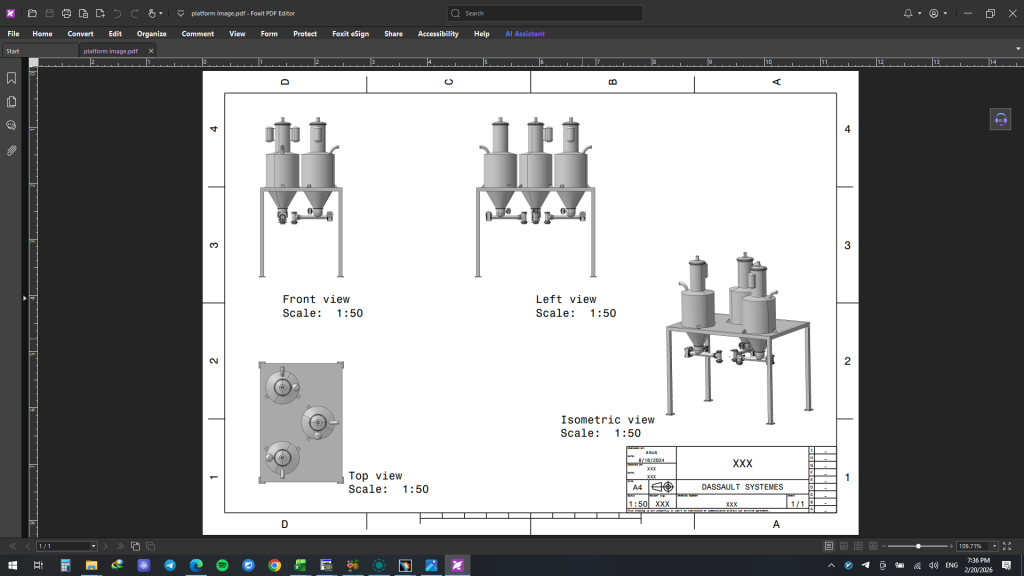The width and height of the screenshot is (1024, 576).
Task: Open the Comments panel
Action: (11, 125)
